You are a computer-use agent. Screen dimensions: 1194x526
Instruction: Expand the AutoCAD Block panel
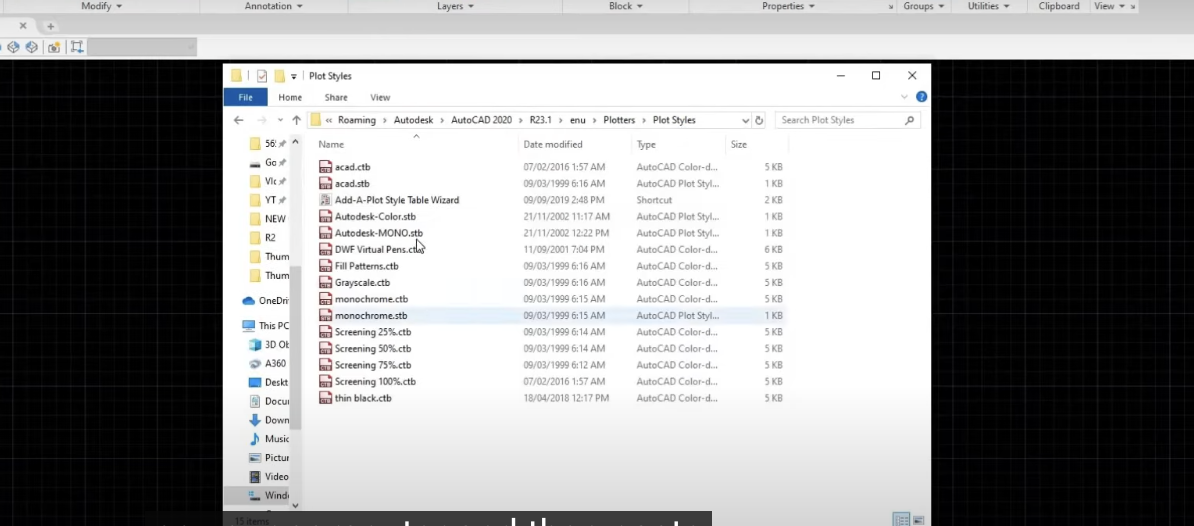pos(626,6)
